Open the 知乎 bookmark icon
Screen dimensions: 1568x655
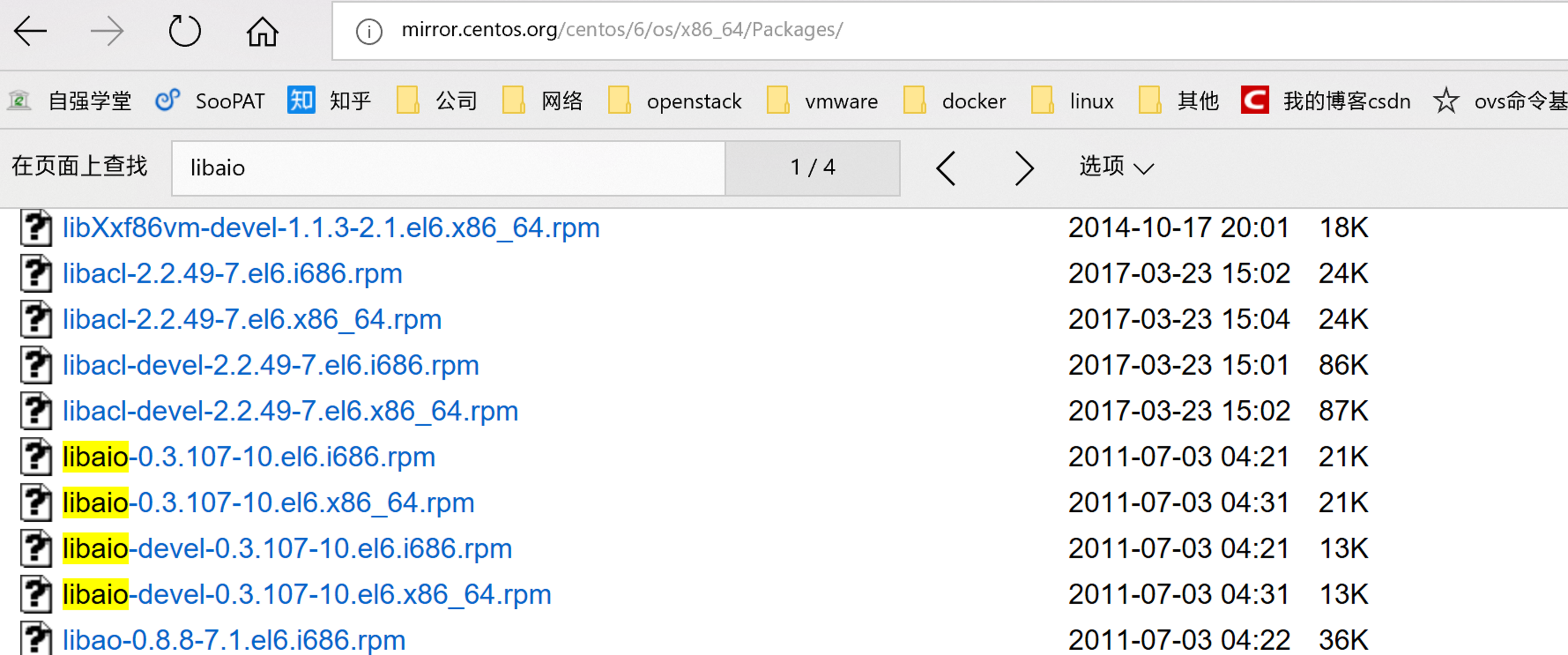[x=301, y=100]
